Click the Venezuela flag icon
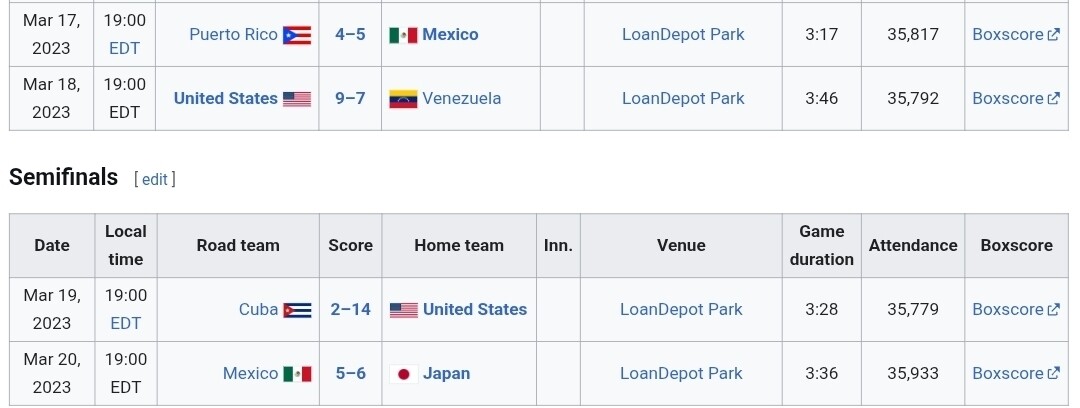1080x408 pixels. click(x=403, y=99)
